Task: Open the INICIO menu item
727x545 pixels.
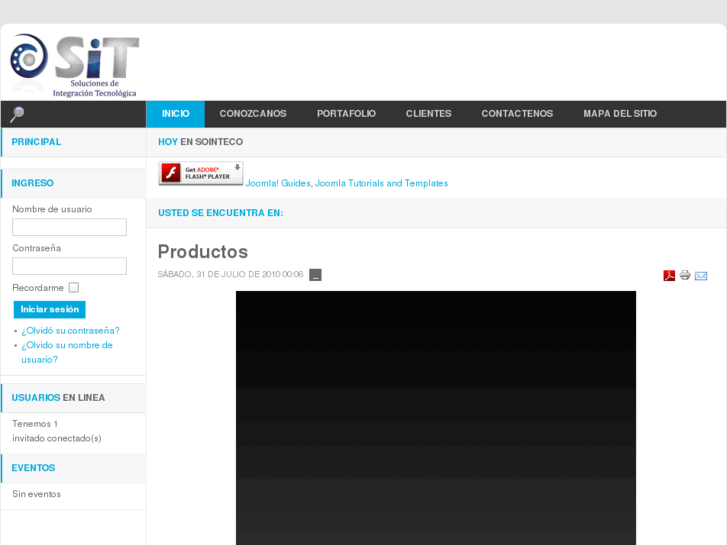Action: pyautogui.click(x=175, y=114)
